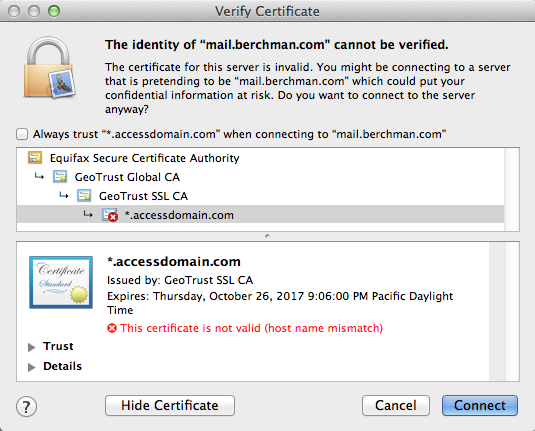Screen dimensions: 535x431
Task: Click the Connect button
Action: click(480, 405)
